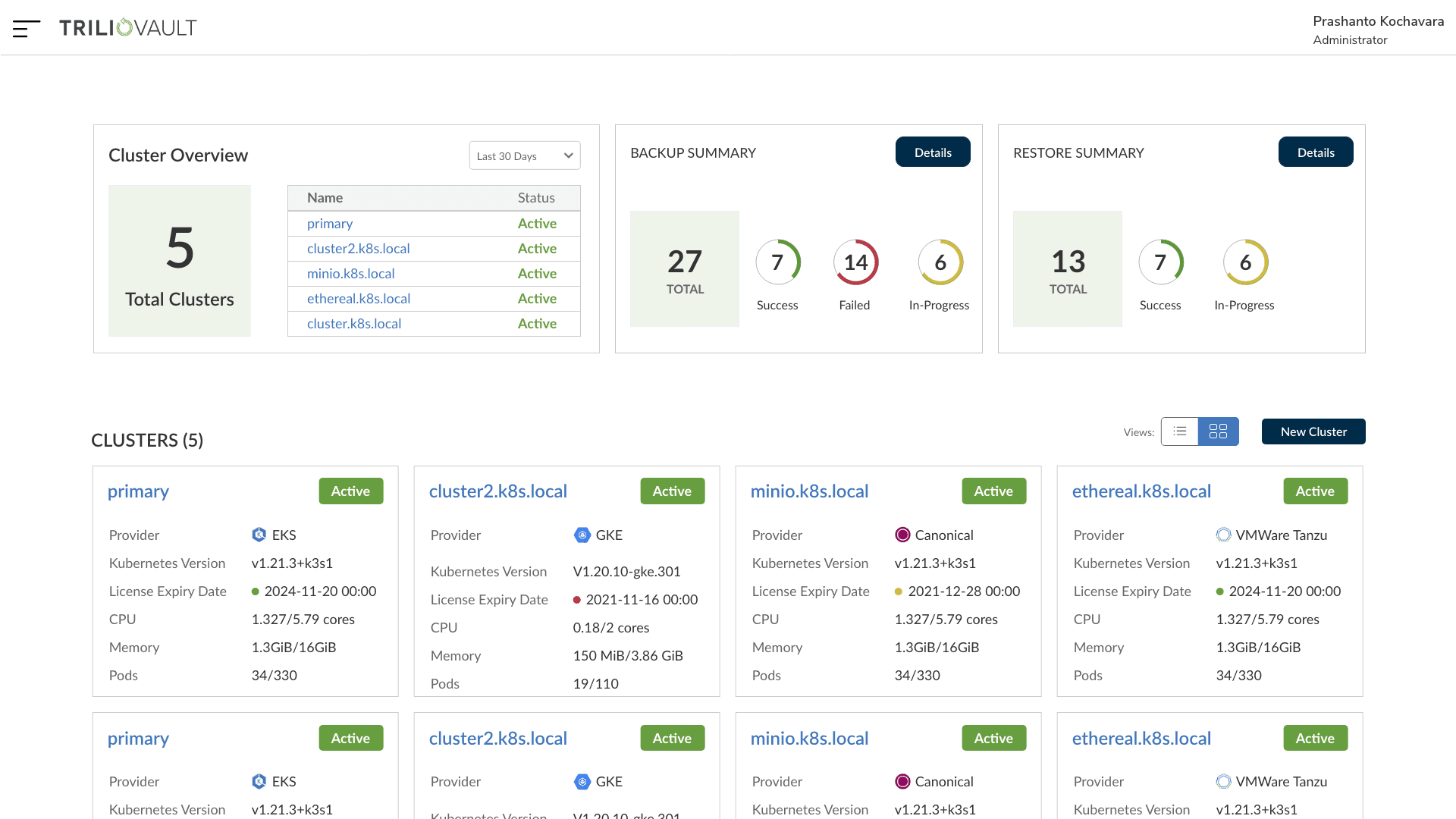The width and height of the screenshot is (1456, 819).
Task: Open Restore Summary Details
Action: point(1316,152)
